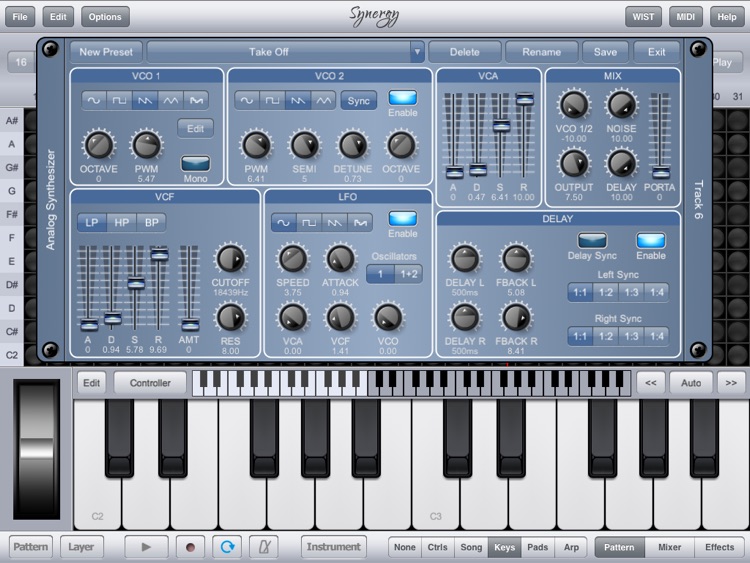Switch to the Ctrls tab

437,547
